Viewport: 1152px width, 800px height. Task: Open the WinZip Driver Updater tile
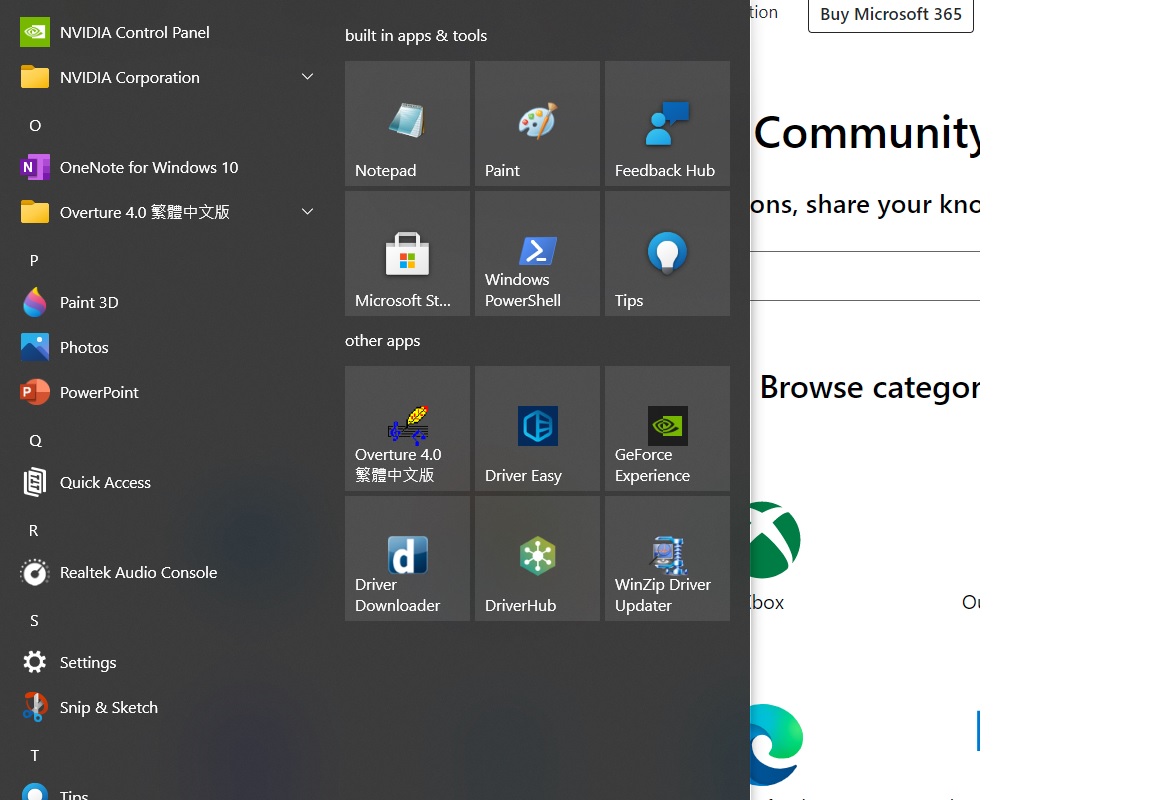(x=667, y=558)
